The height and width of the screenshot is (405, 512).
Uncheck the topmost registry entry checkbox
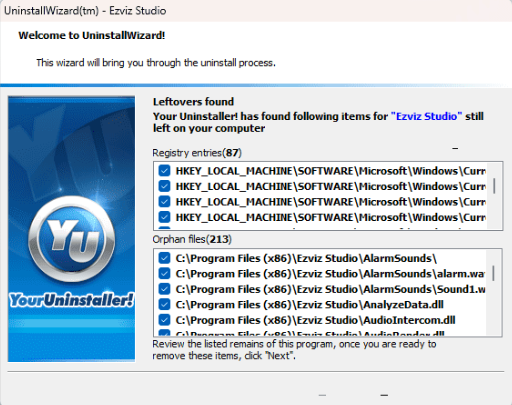pyautogui.click(x=164, y=171)
